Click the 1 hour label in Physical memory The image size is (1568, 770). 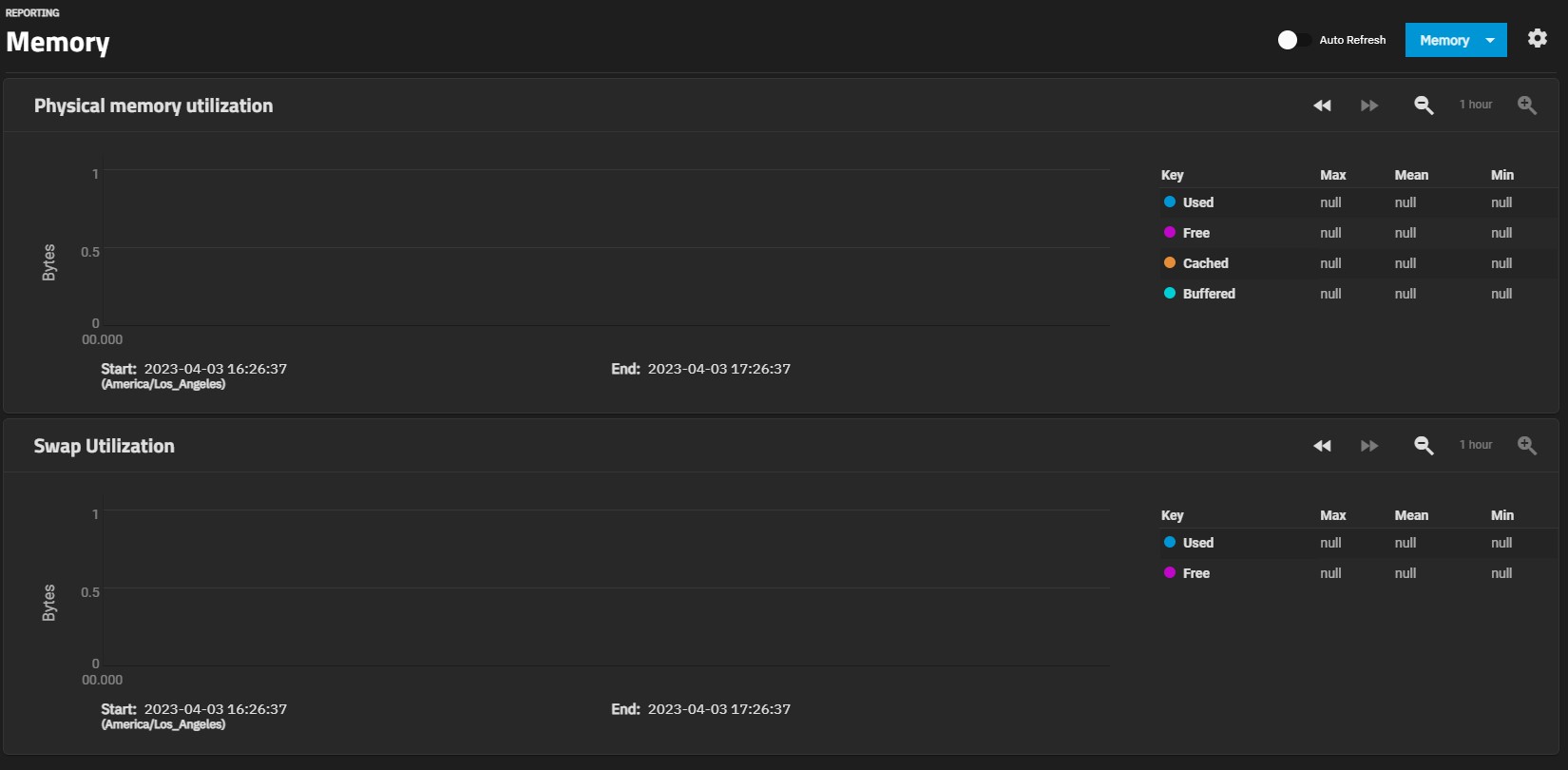point(1476,105)
